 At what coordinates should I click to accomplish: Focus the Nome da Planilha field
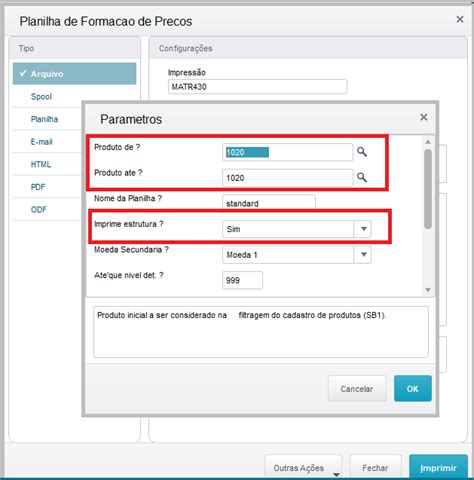point(269,202)
